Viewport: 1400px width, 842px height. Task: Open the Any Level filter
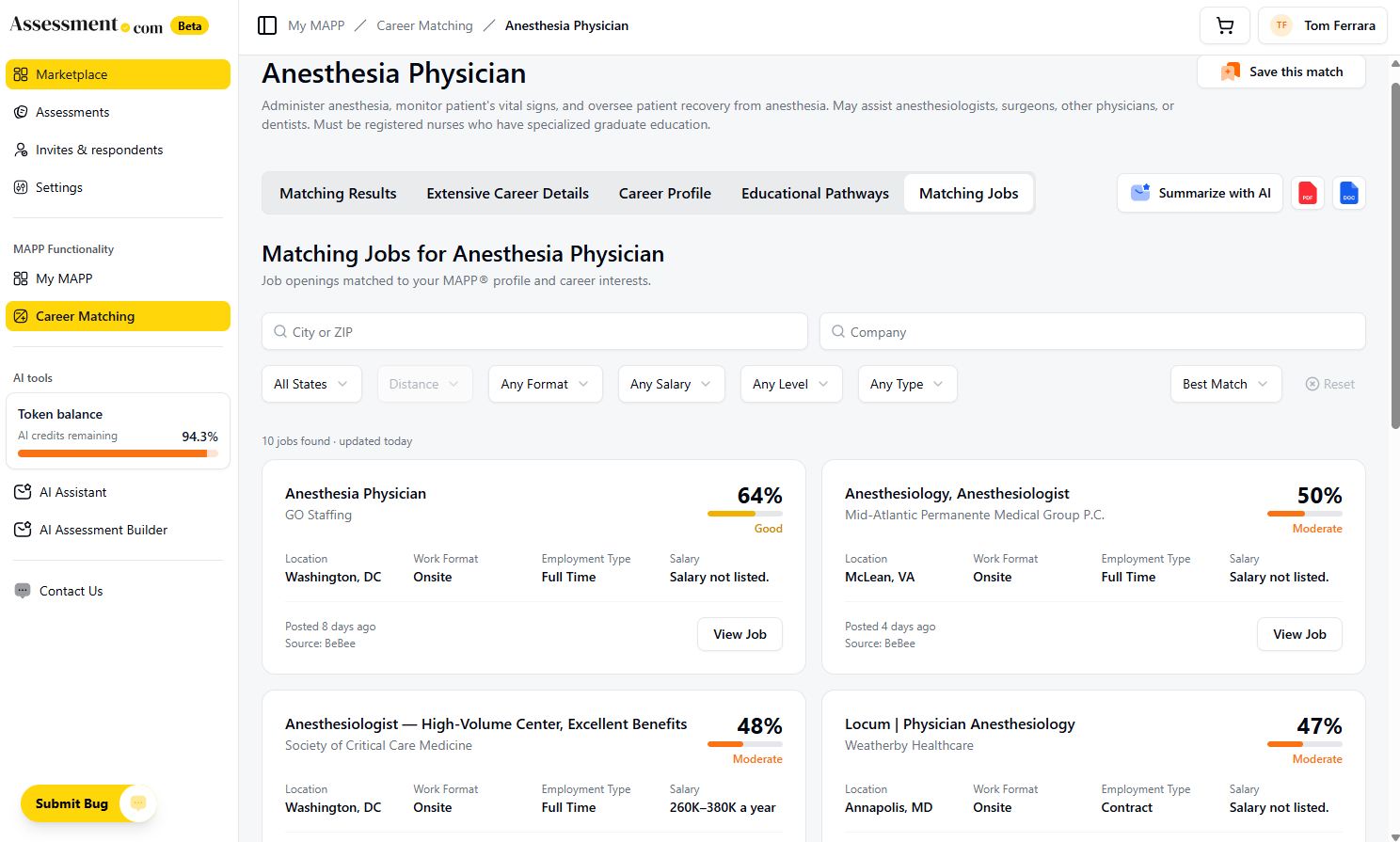click(791, 384)
